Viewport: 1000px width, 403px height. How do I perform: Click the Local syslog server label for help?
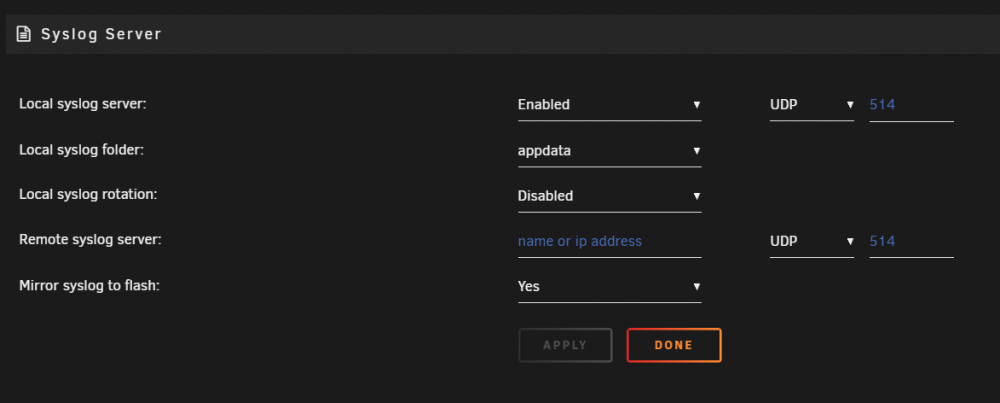coord(83,104)
